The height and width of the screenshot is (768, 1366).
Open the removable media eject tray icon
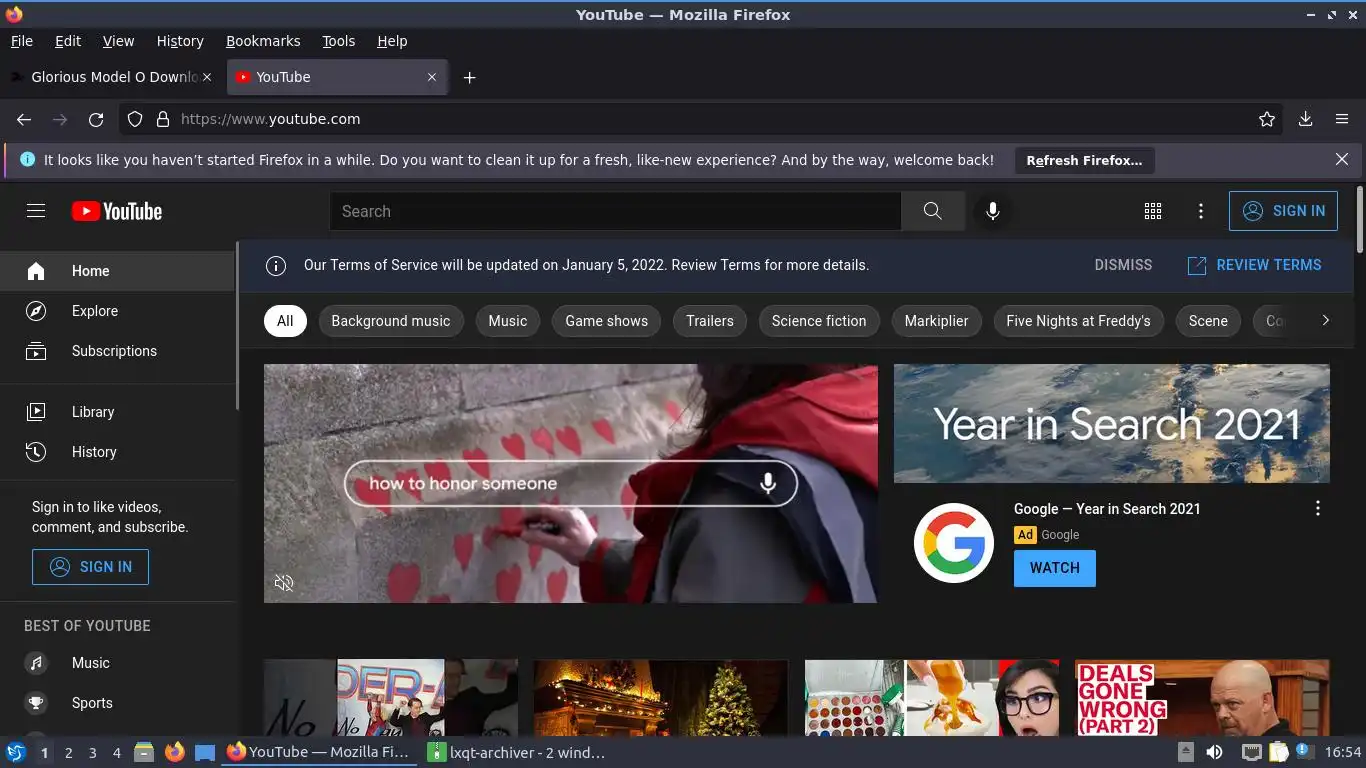[x=1185, y=752]
